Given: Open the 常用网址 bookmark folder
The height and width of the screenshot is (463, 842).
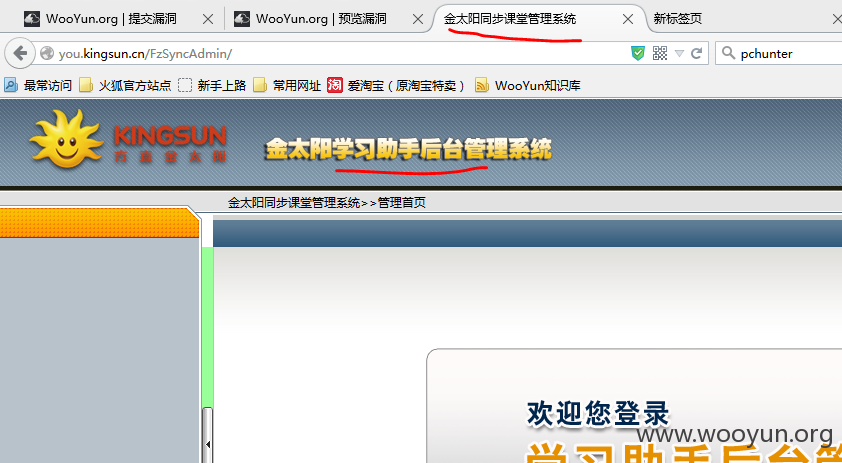Looking at the screenshot, I should 287,85.
